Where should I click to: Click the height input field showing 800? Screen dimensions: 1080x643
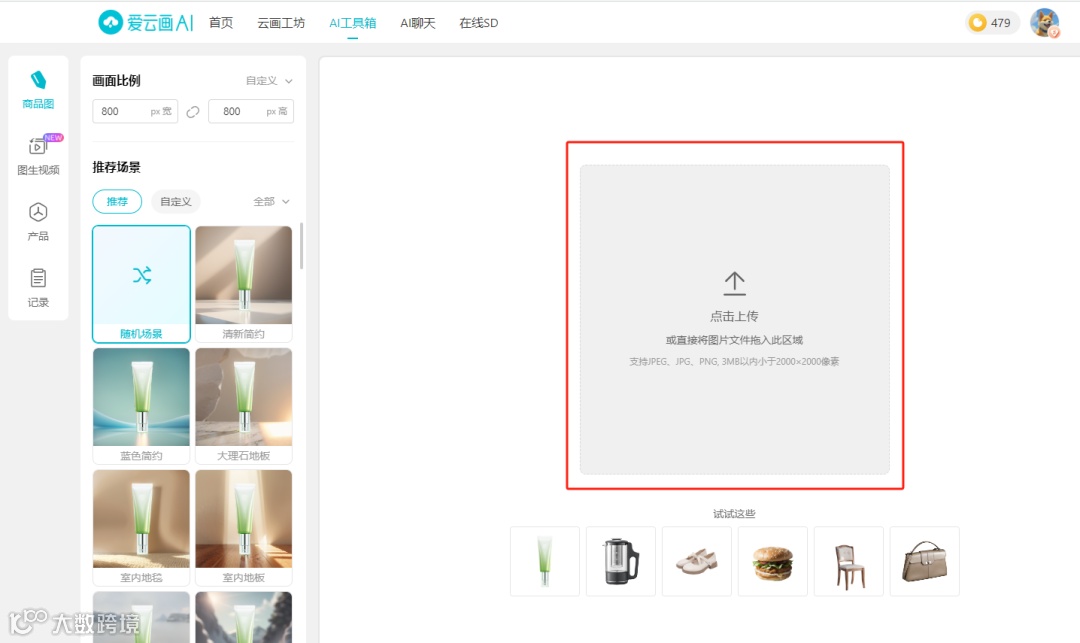pyautogui.click(x=251, y=112)
